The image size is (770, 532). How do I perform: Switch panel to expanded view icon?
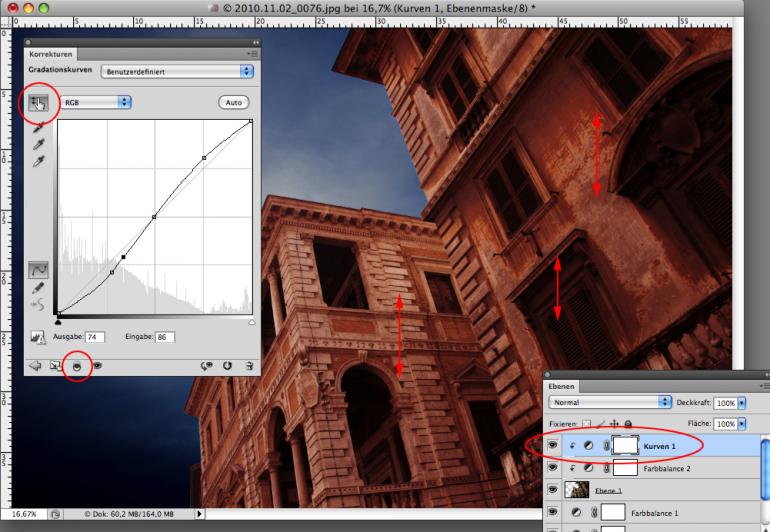55,366
